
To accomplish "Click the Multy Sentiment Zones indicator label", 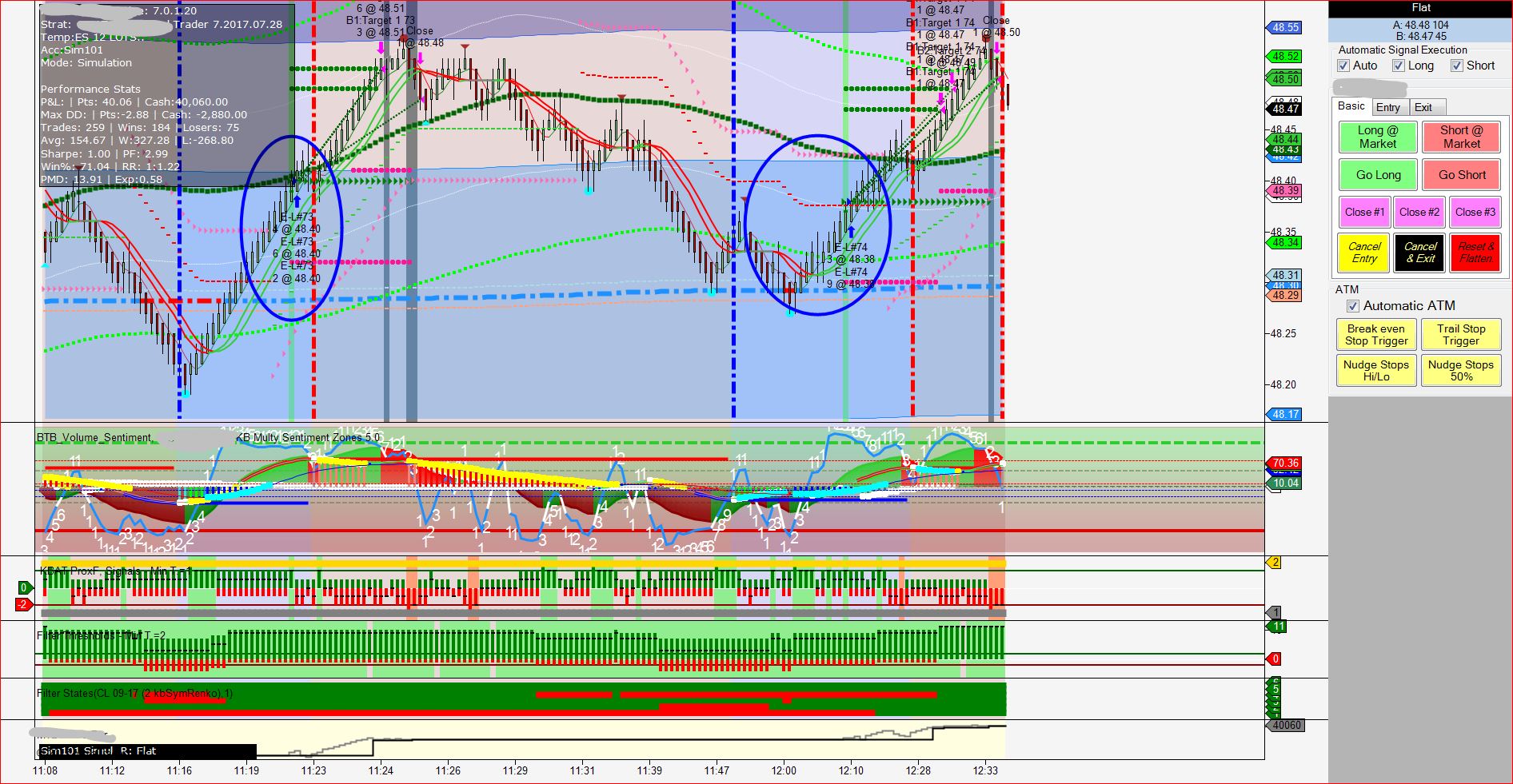I will tap(309, 438).
